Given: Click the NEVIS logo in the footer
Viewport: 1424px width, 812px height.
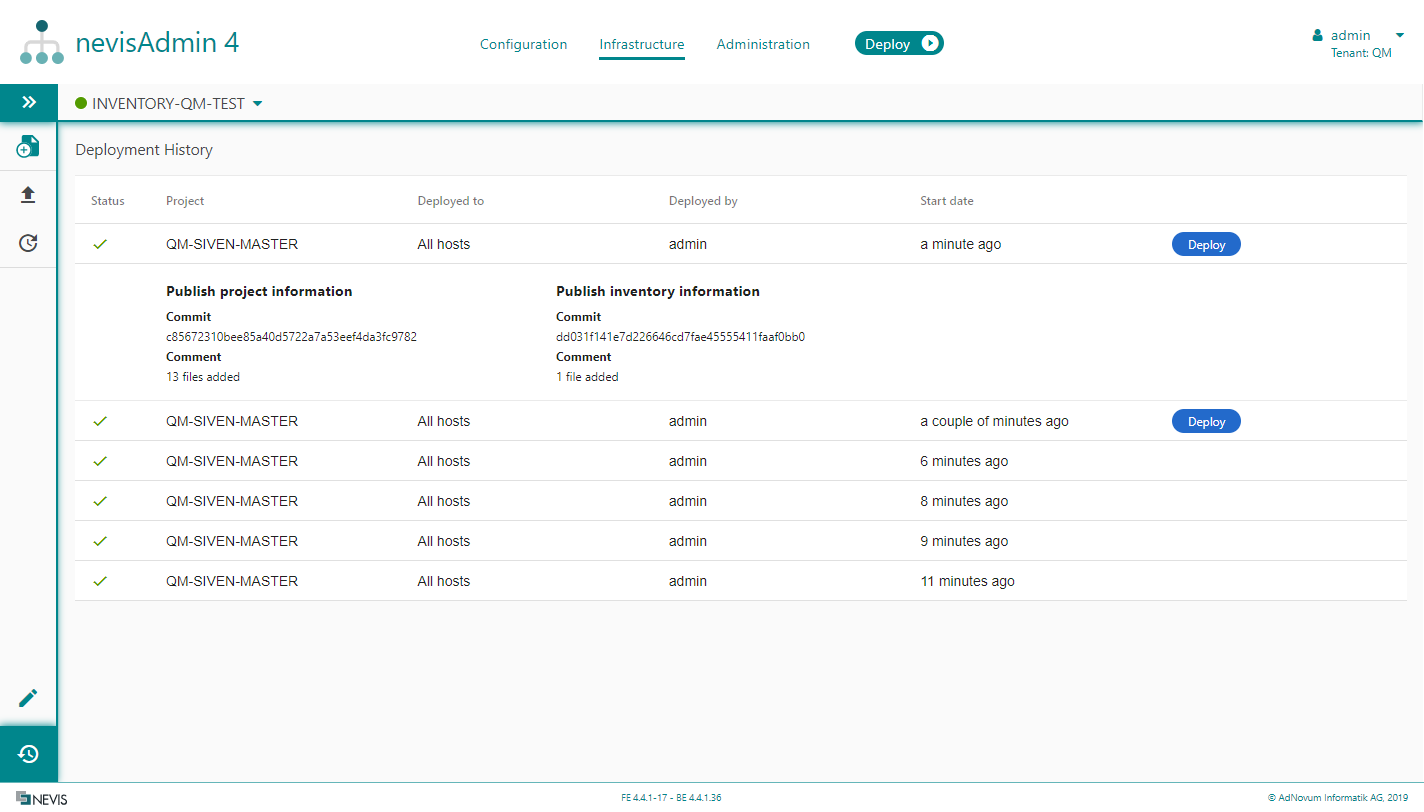Looking at the screenshot, I should pos(41,798).
